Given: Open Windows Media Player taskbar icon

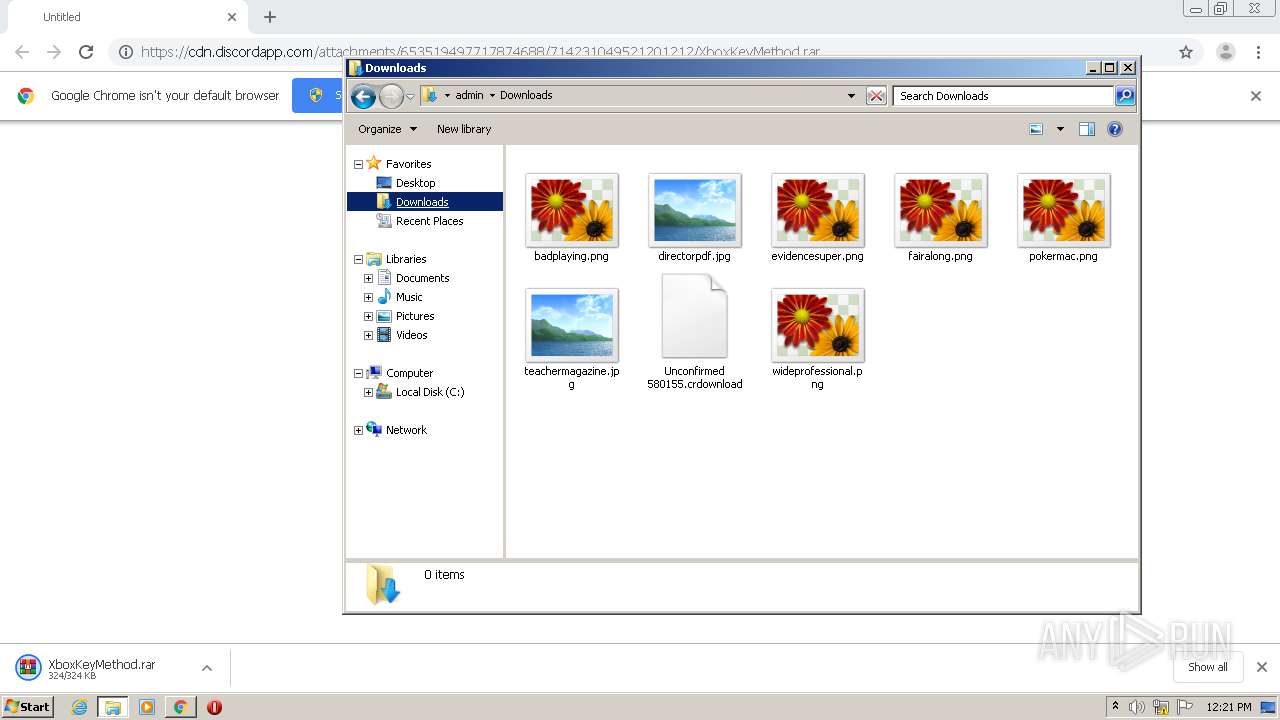Looking at the screenshot, I should pyautogui.click(x=147, y=707).
